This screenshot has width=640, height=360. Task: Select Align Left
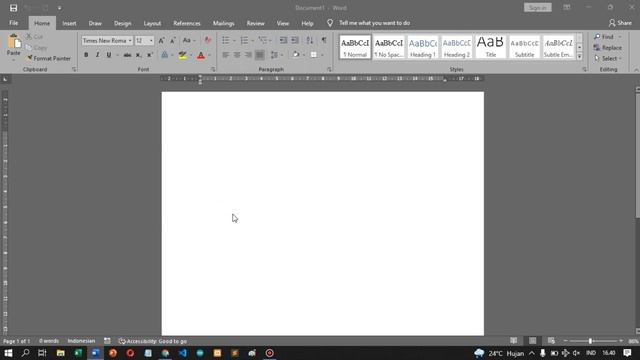(x=226, y=55)
